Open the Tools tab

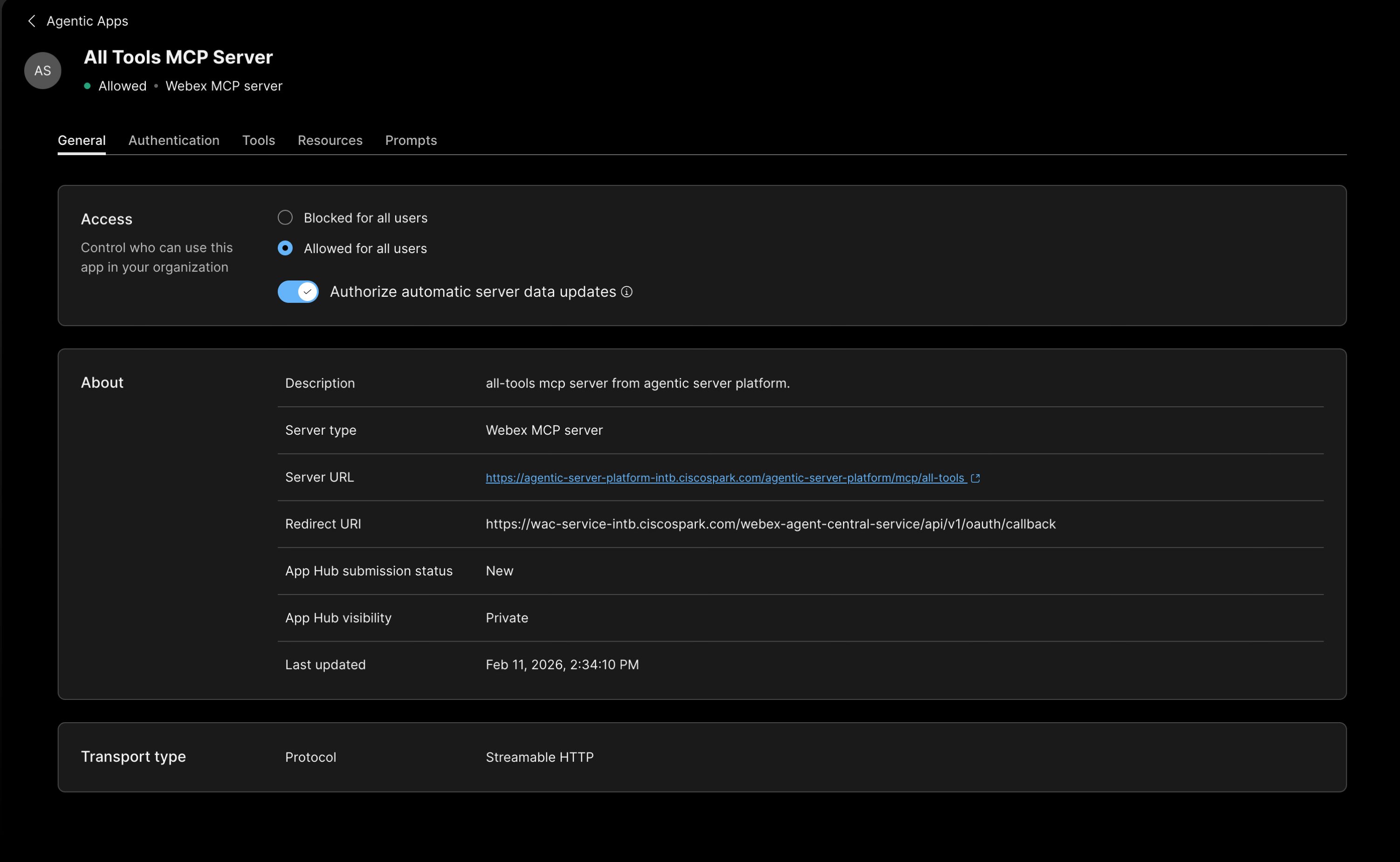[x=258, y=140]
